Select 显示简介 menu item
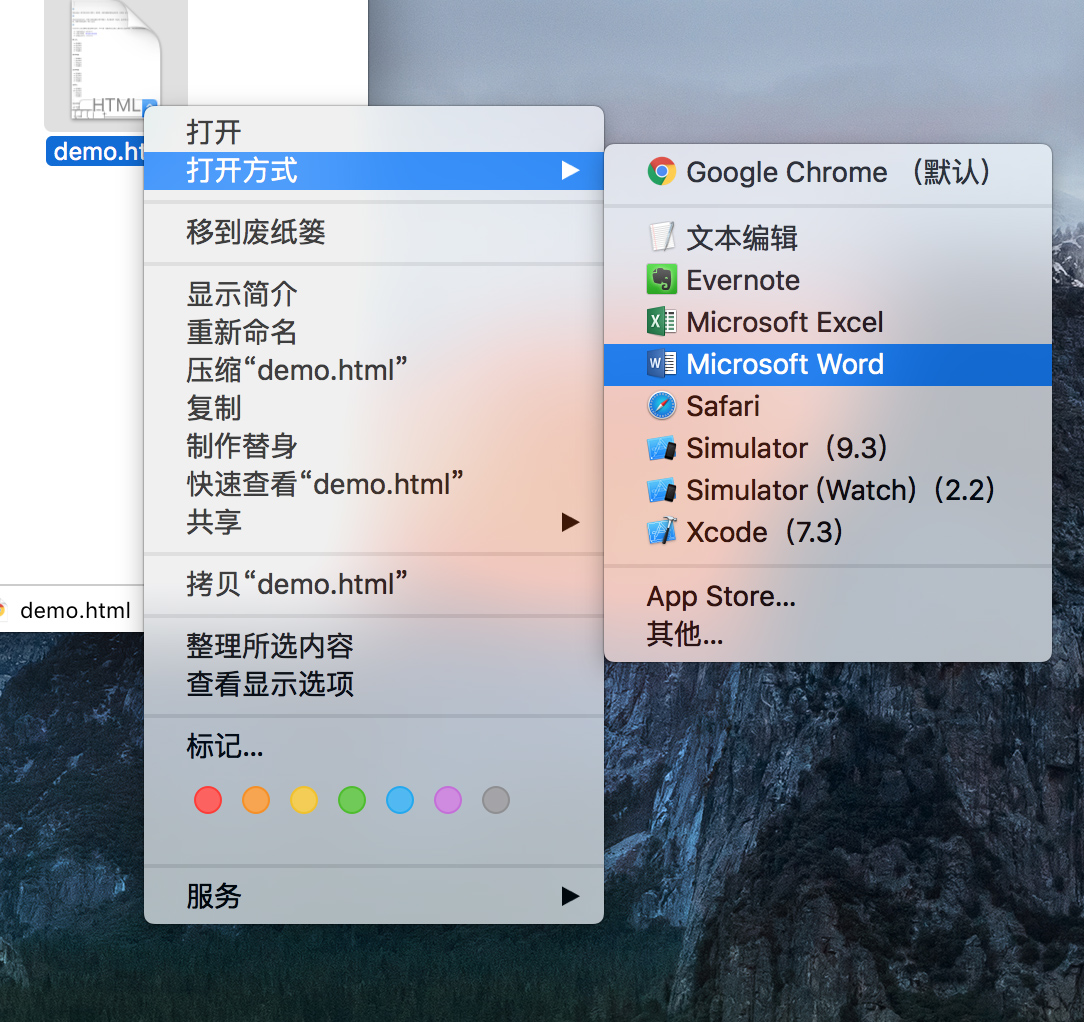The image size is (1084, 1022). click(x=373, y=294)
